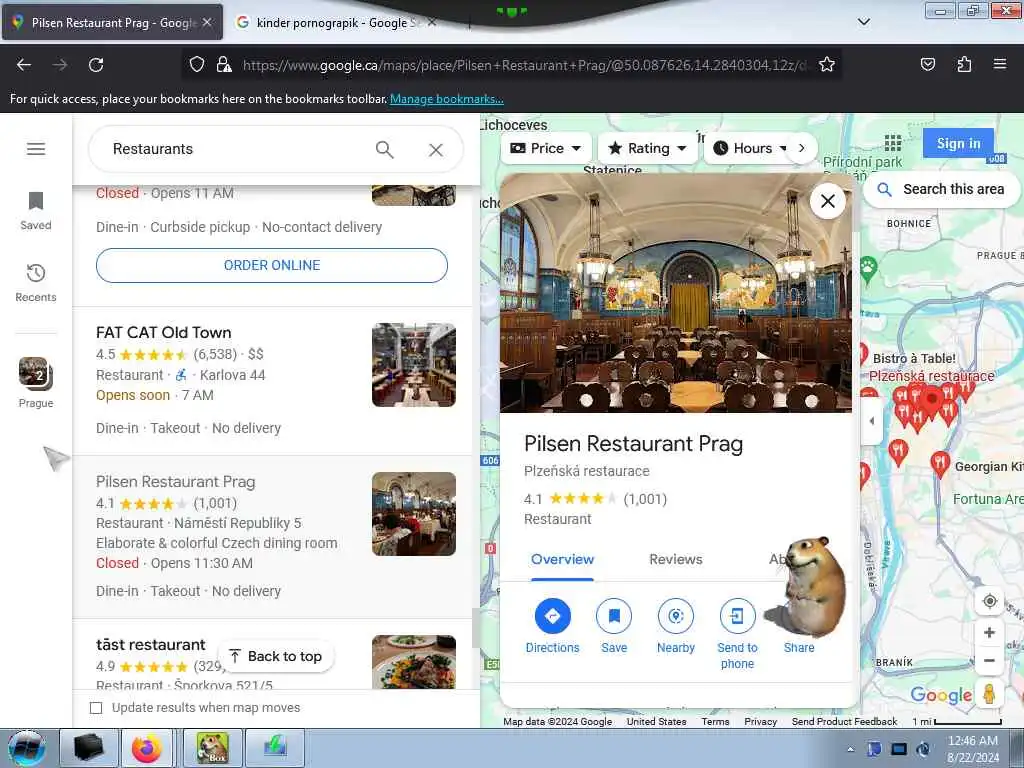Viewport: 1024px width, 768px height.
Task: Expand the Hours filter dropdown
Action: tap(749, 148)
